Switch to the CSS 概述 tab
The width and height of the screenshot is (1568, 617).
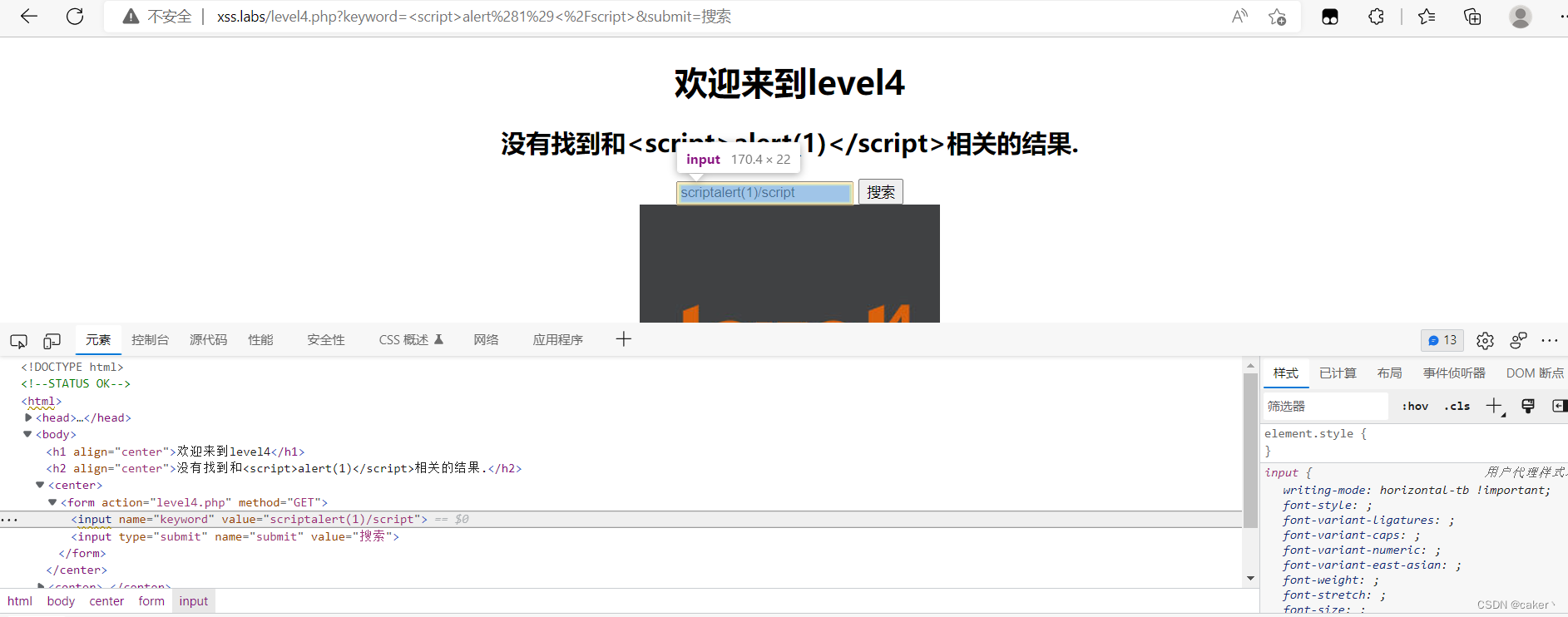pos(411,340)
